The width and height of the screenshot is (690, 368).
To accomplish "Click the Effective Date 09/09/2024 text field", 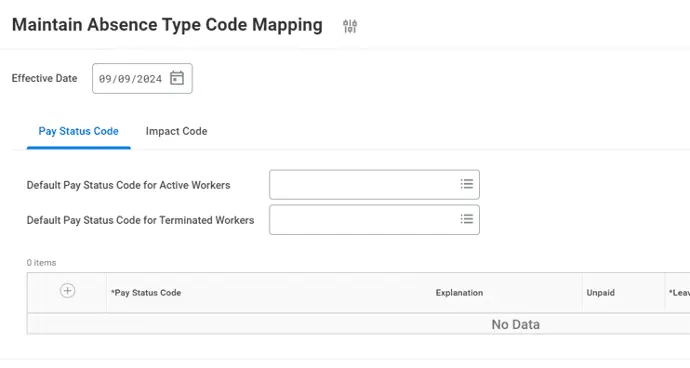I will (x=142, y=78).
